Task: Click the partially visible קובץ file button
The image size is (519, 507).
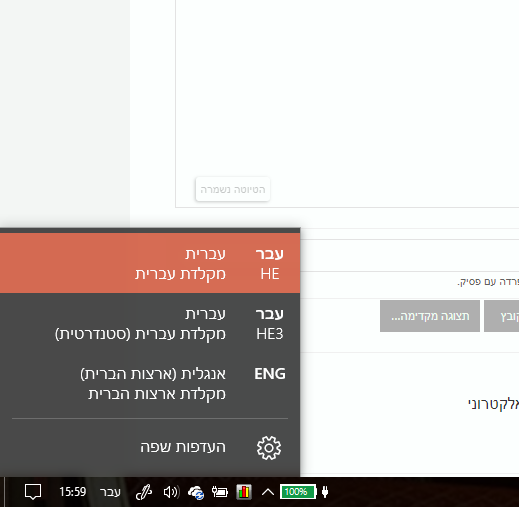Action: tap(501, 316)
